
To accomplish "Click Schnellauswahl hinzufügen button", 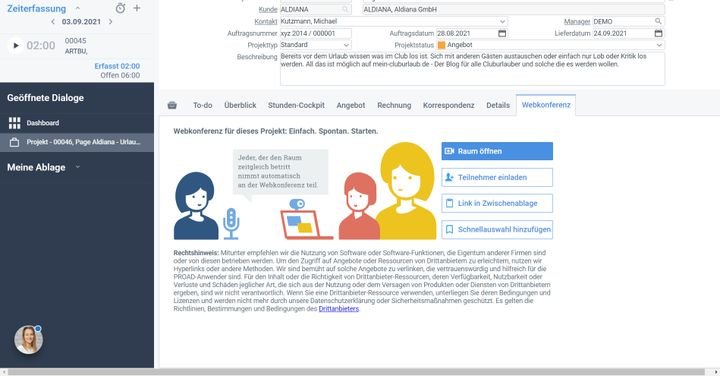I will (497, 229).
